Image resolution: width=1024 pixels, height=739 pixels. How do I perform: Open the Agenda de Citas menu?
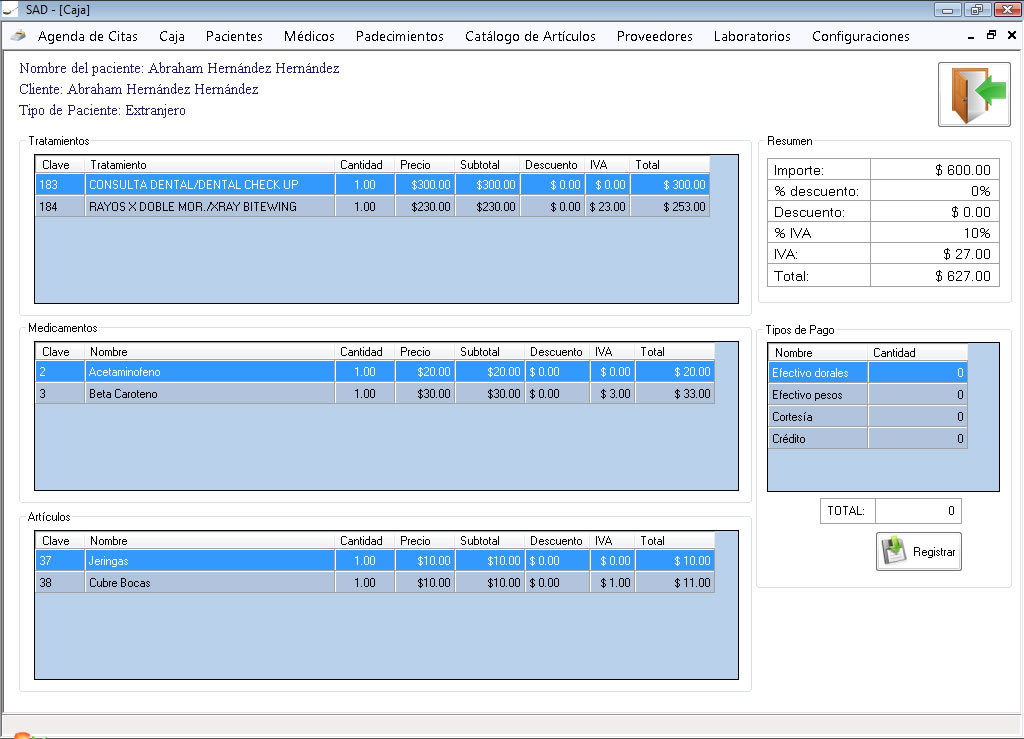point(88,37)
